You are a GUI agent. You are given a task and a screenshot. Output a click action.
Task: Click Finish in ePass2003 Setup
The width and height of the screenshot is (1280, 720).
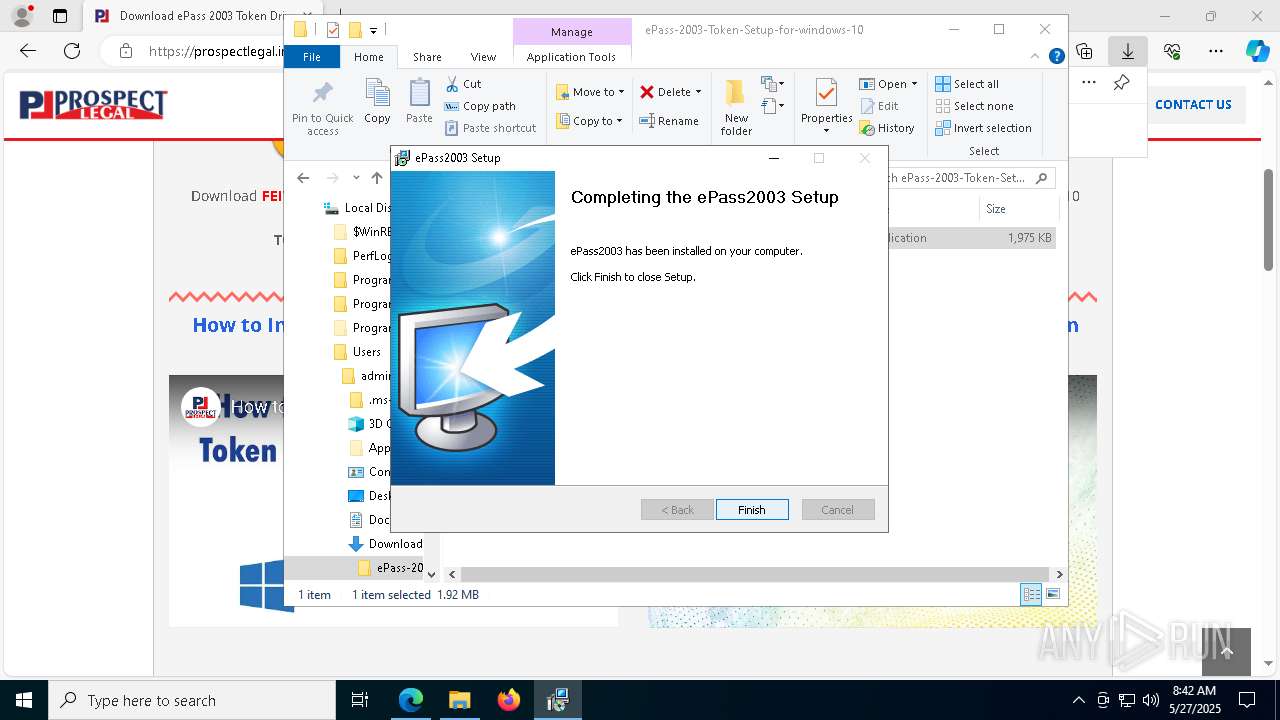[x=752, y=510]
